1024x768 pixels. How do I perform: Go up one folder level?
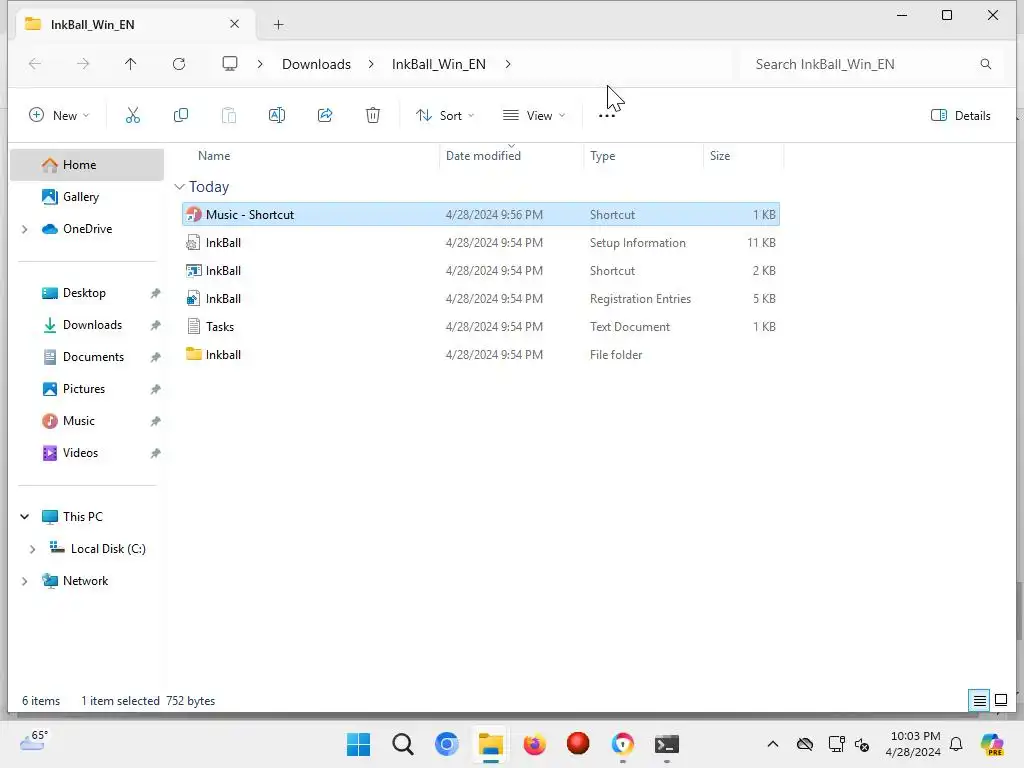(131, 64)
